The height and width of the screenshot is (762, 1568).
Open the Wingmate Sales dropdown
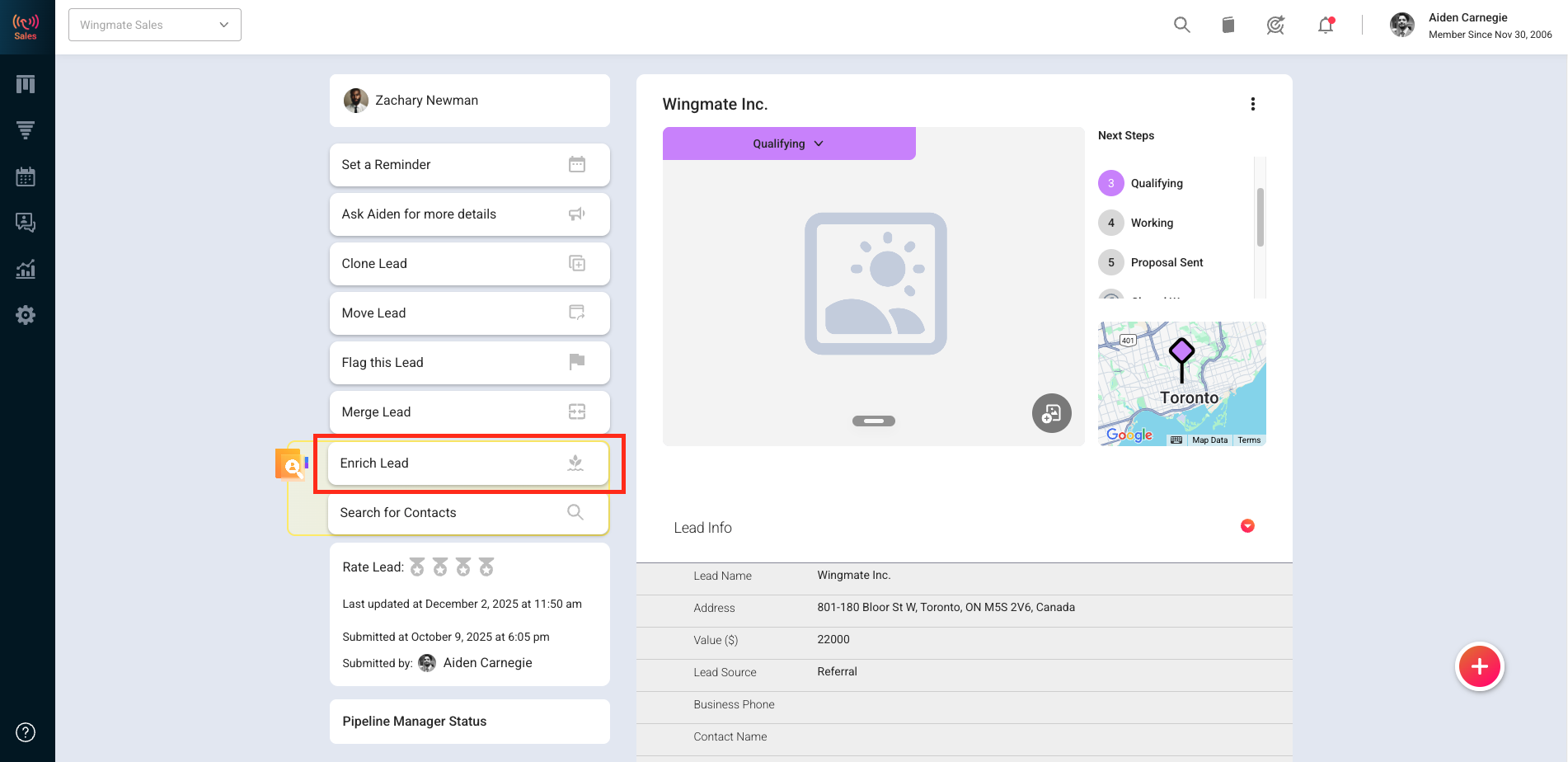coord(155,25)
